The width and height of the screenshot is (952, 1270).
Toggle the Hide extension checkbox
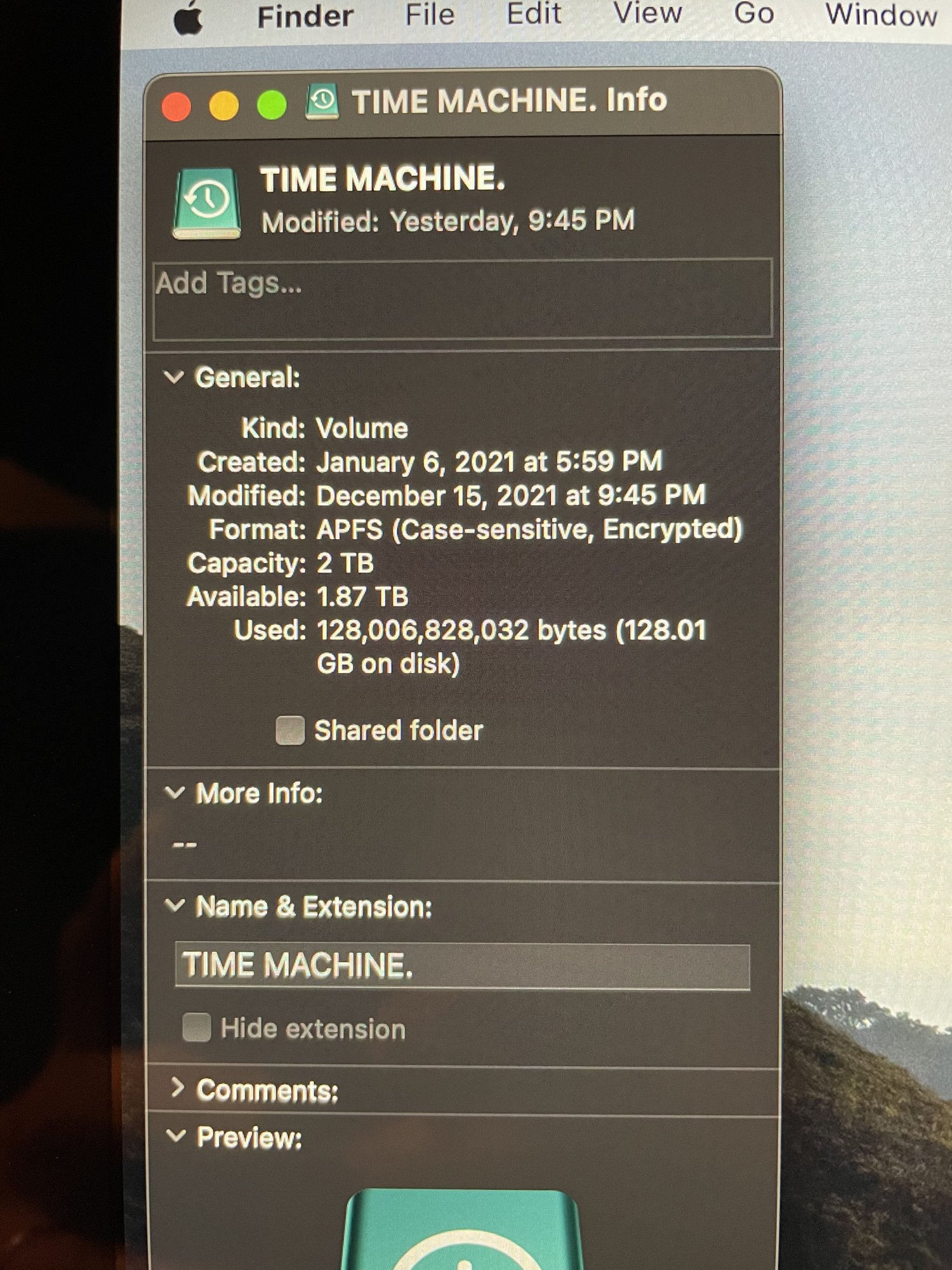click(196, 1027)
